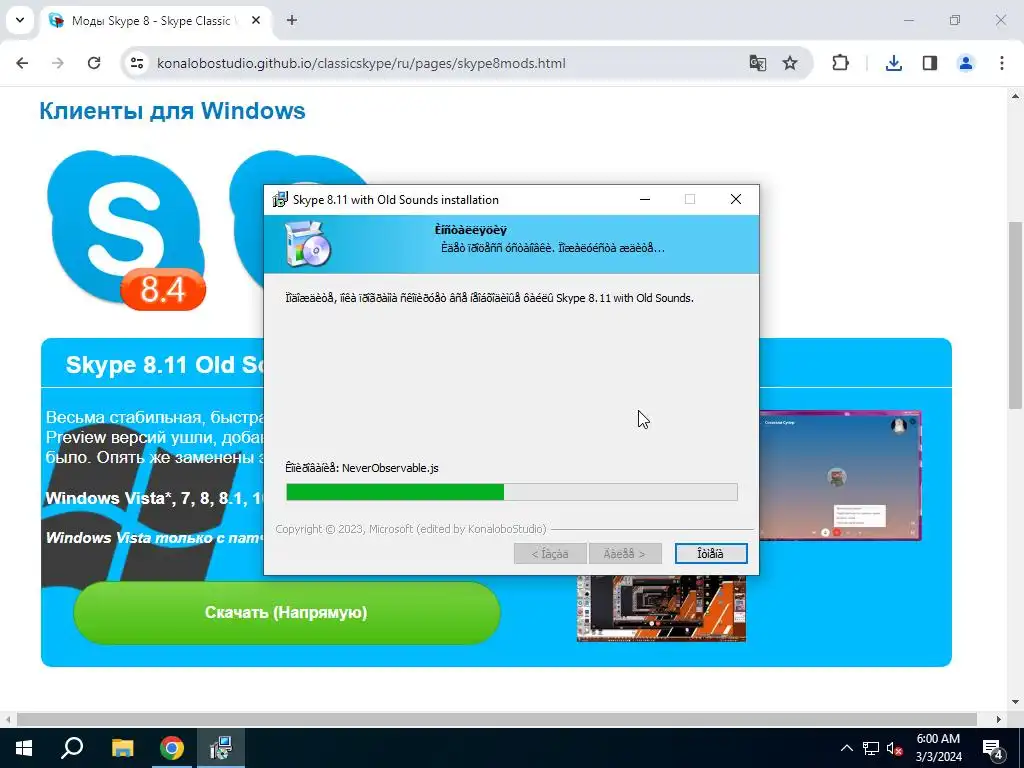Click the browser forward arrow
Screen dimensions: 1024x768
(58, 63)
